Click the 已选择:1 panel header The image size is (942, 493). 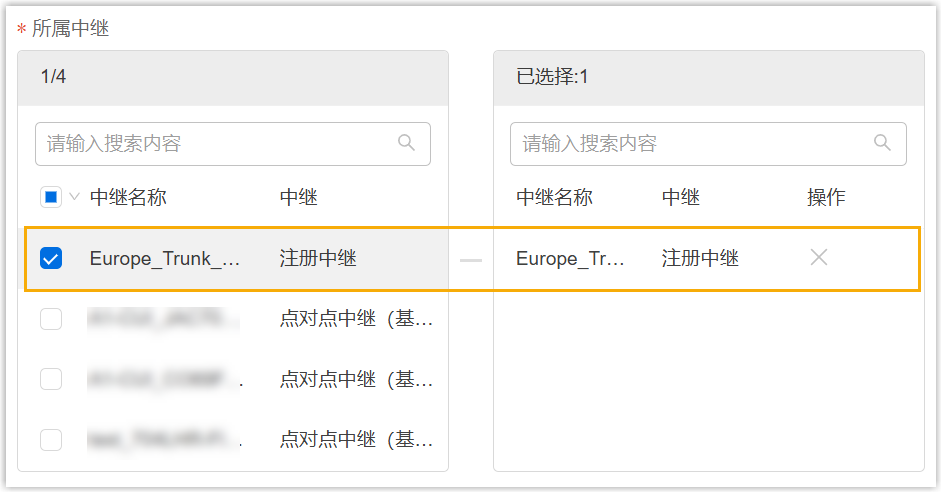click(x=553, y=77)
